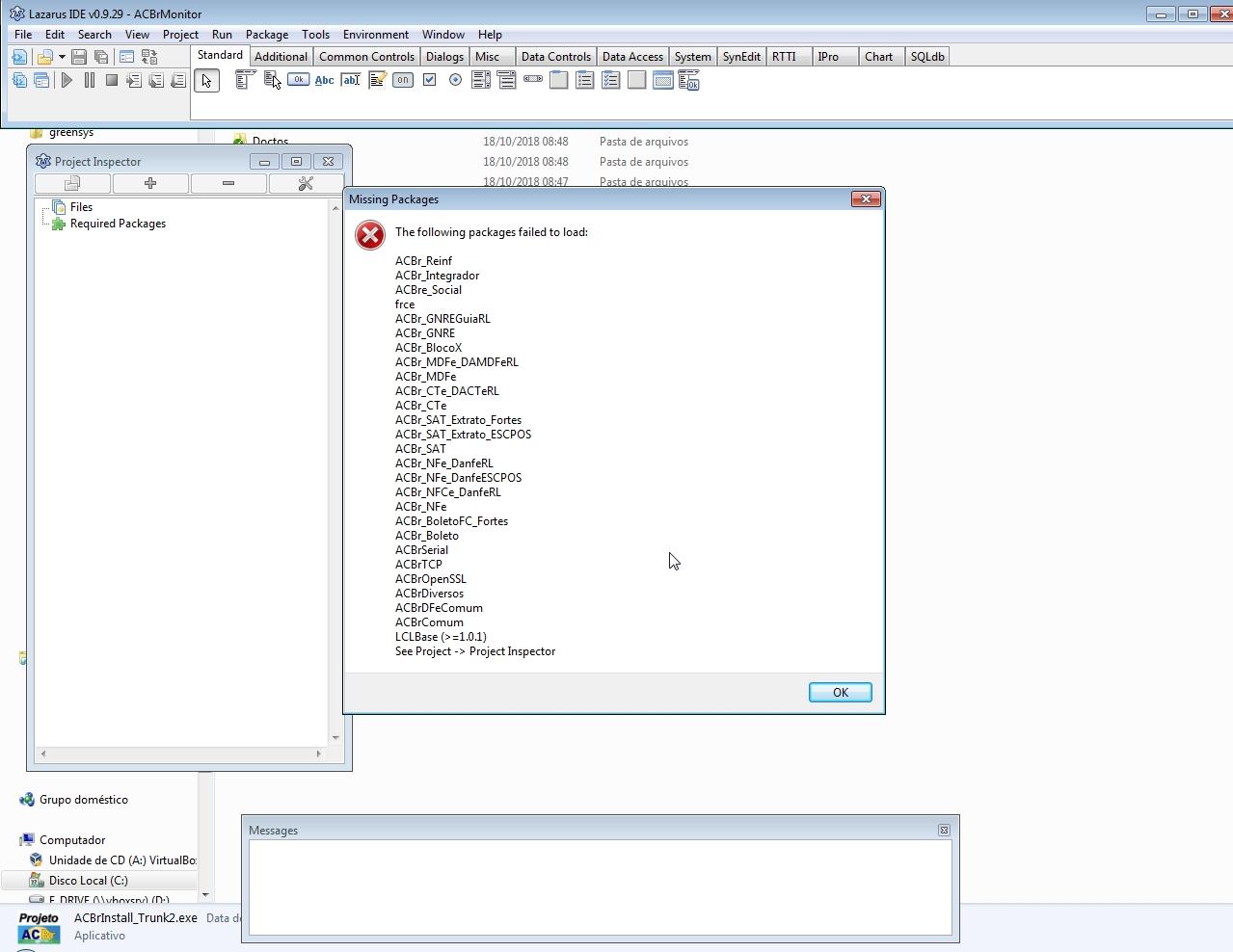Image resolution: width=1233 pixels, height=952 pixels.
Task: Switch to the Additional palette tab
Action: pyautogui.click(x=281, y=57)
